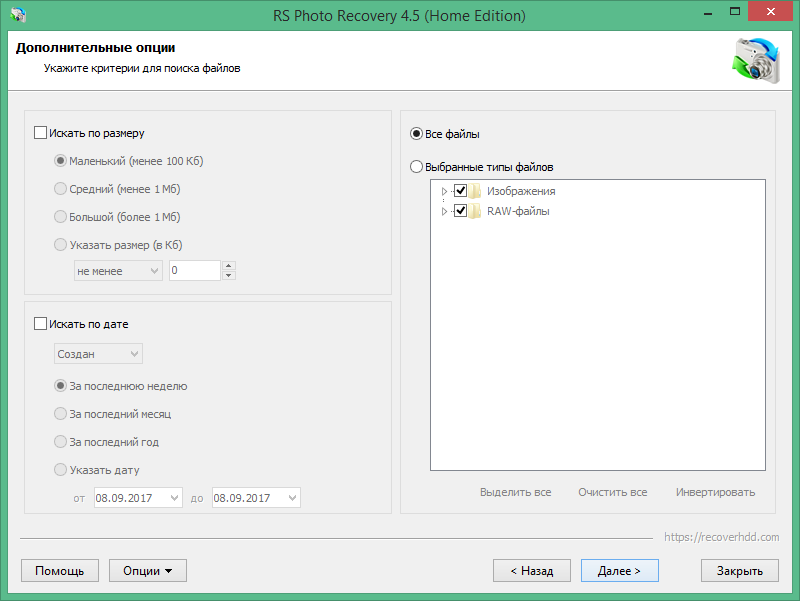800x601 pixels.
Task: Click the Изображения folder icon
Action: (x=477, y=191)
